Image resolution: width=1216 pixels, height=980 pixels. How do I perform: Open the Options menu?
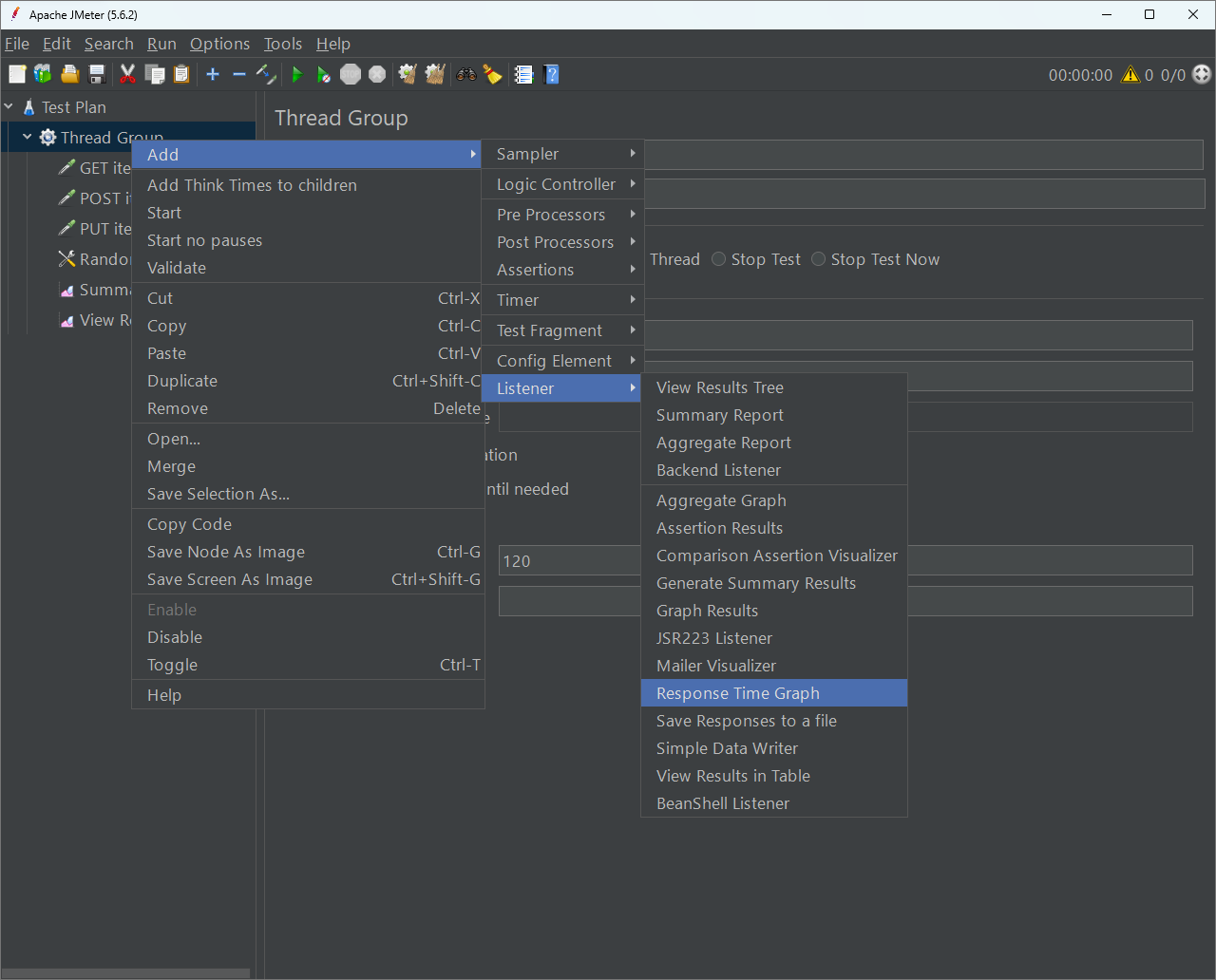(219, 44)
